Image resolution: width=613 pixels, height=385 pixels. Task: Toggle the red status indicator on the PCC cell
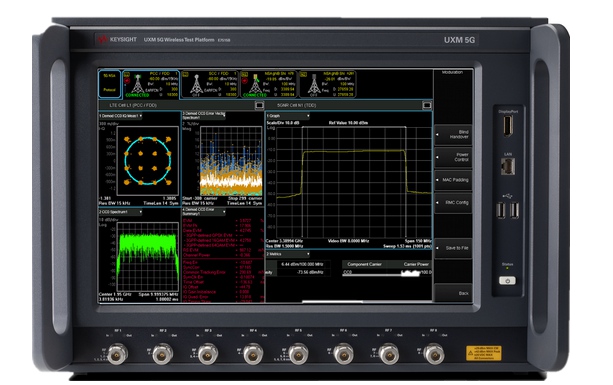click(x=127, y=81)
